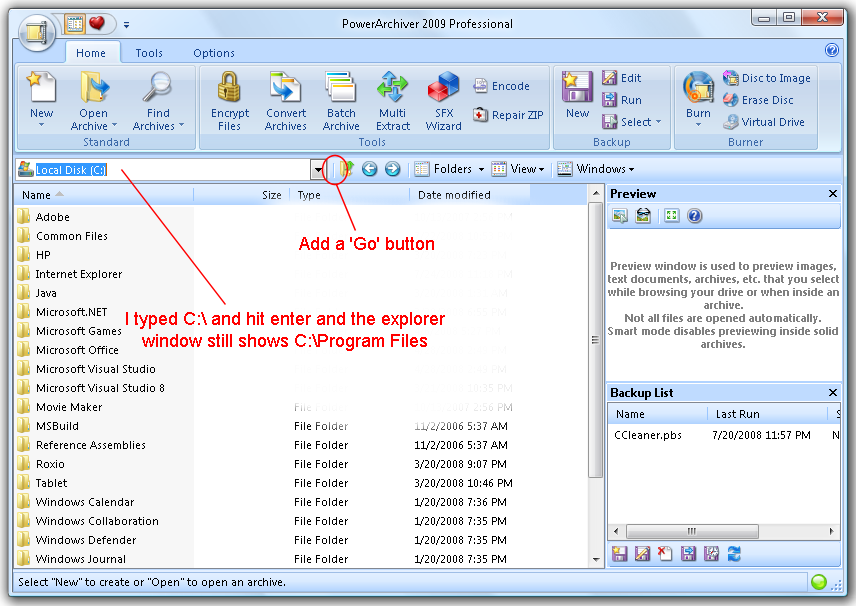This screenshot has height=606, width=856.
Task: Navigate back with the blue left arrow
Action: [370, 169]
